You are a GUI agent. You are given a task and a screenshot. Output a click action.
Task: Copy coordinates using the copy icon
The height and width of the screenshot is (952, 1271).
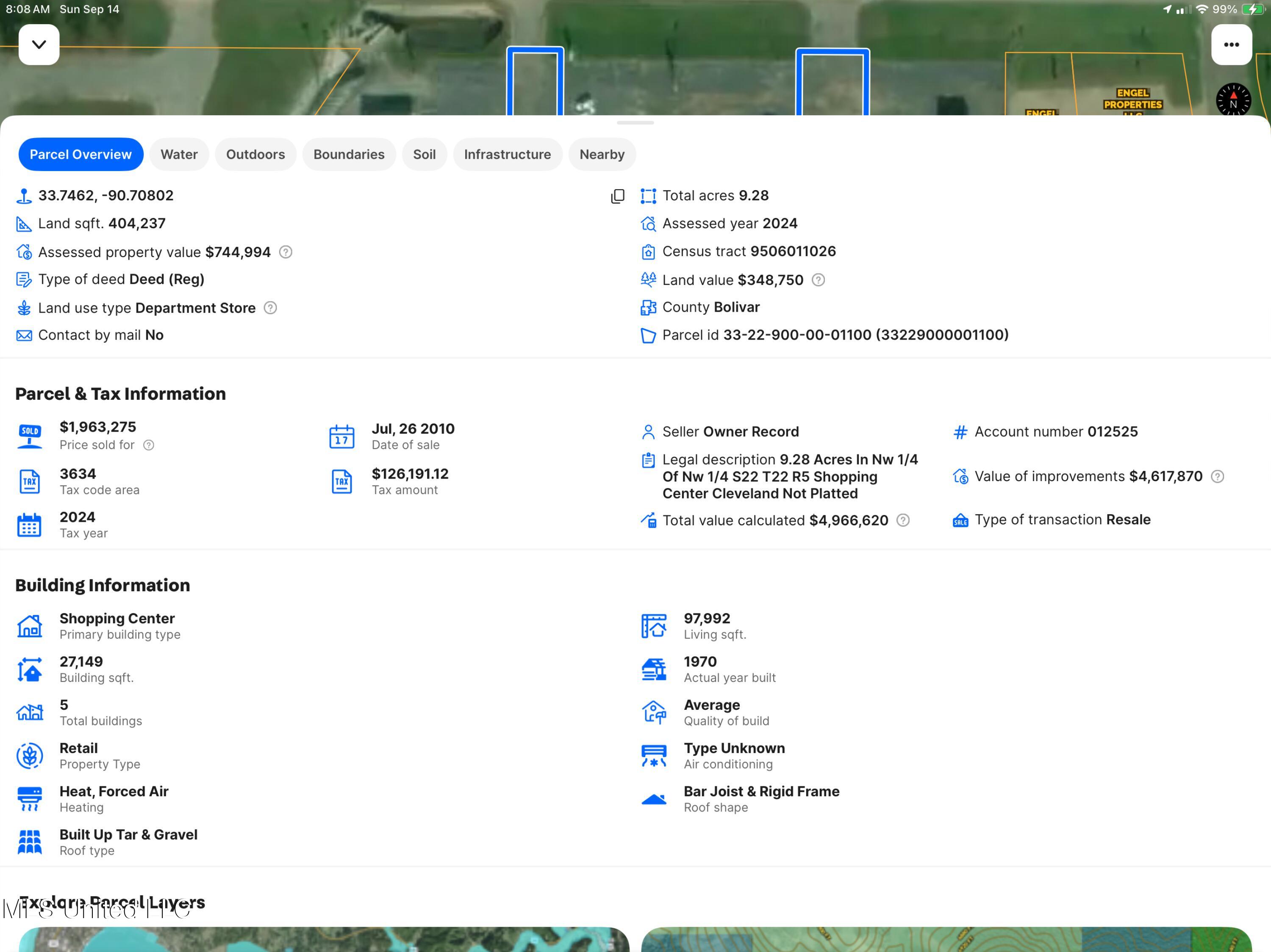(x=618, y=196)
